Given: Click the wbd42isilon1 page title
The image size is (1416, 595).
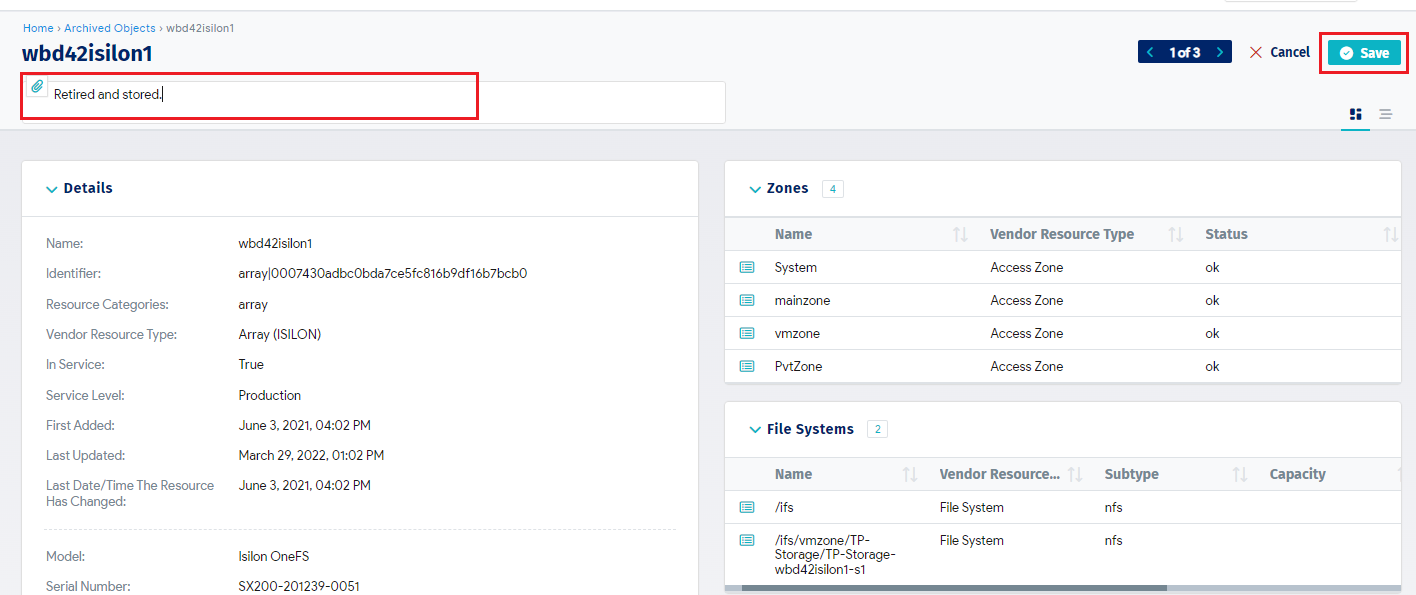Looking at the screenshot, I should 87,54.
